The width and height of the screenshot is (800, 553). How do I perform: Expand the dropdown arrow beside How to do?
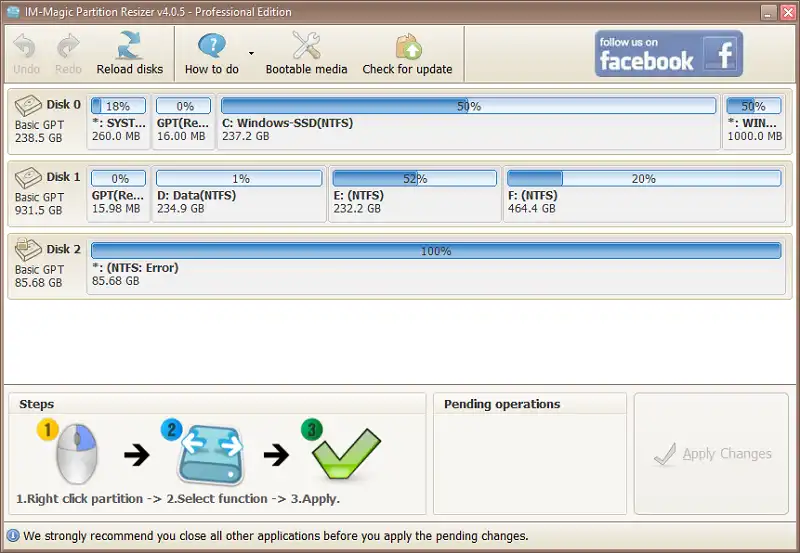(251, 53)
